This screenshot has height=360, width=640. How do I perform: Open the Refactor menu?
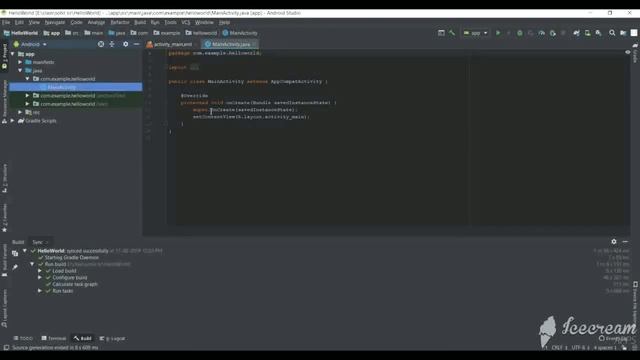coord(120,22)
